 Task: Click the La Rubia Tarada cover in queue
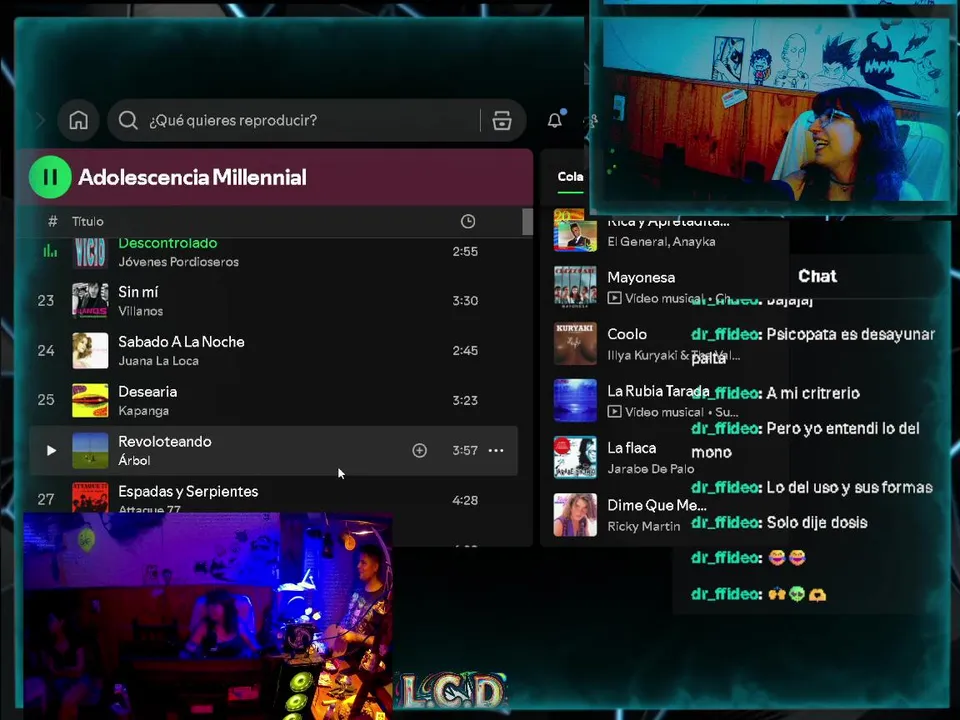point(575,400)
